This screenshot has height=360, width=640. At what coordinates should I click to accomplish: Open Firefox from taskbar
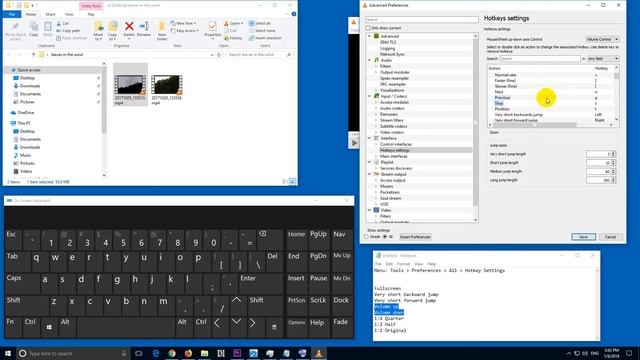(x=188, y=353)
